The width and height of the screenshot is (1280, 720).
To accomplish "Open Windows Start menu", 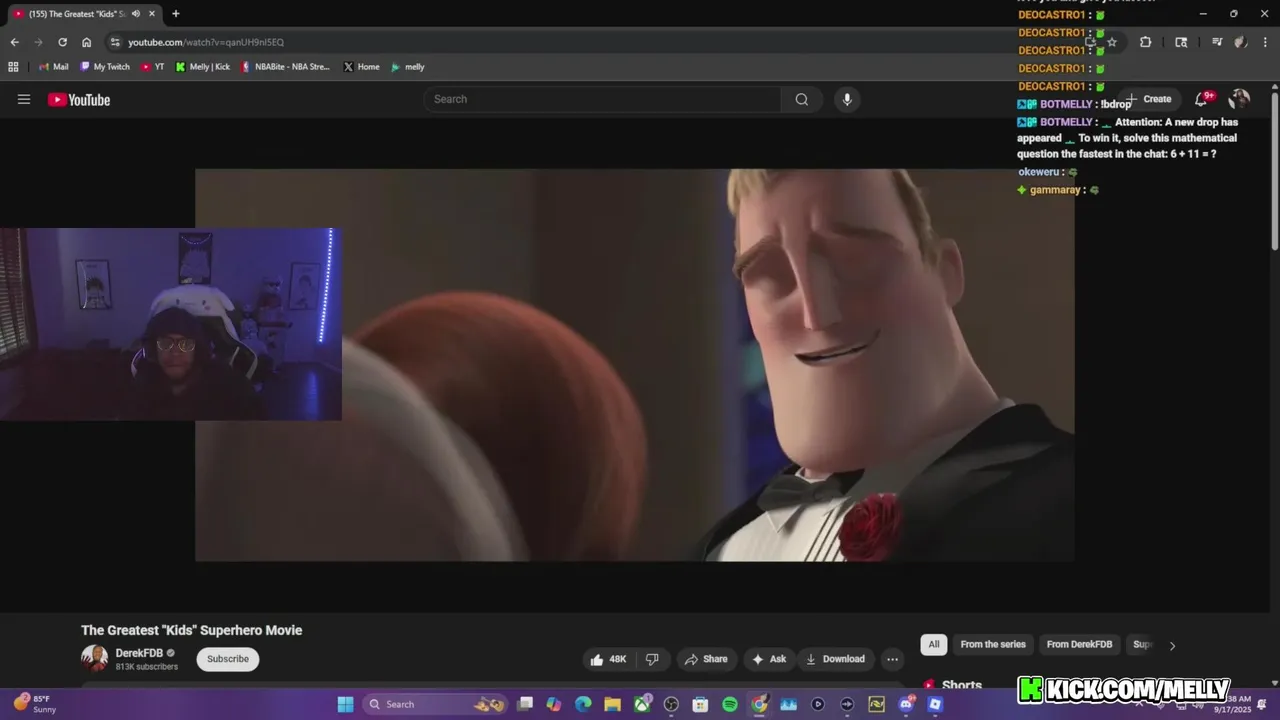I will click(x=345, y=704).
